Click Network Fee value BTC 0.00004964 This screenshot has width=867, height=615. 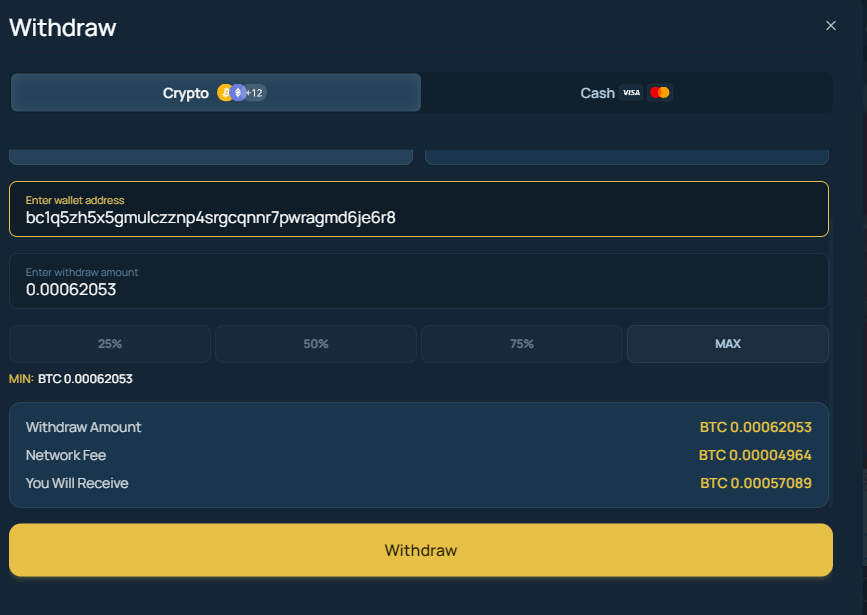pyautogui.click(x=755, y=455)
